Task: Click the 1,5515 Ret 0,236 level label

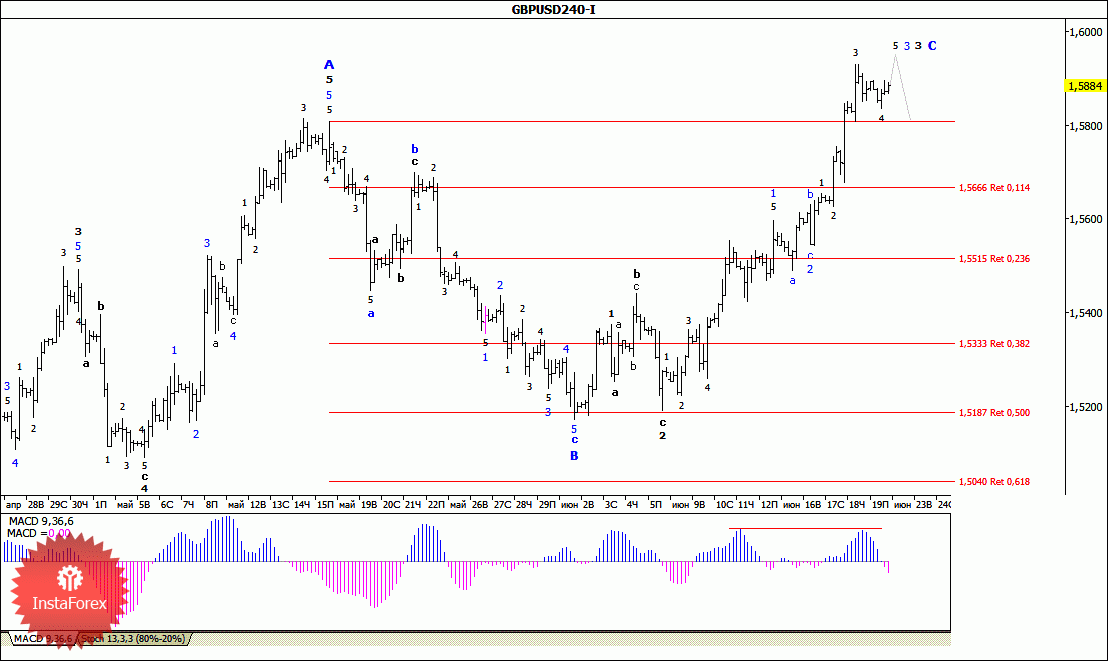Action: point(994,259)
